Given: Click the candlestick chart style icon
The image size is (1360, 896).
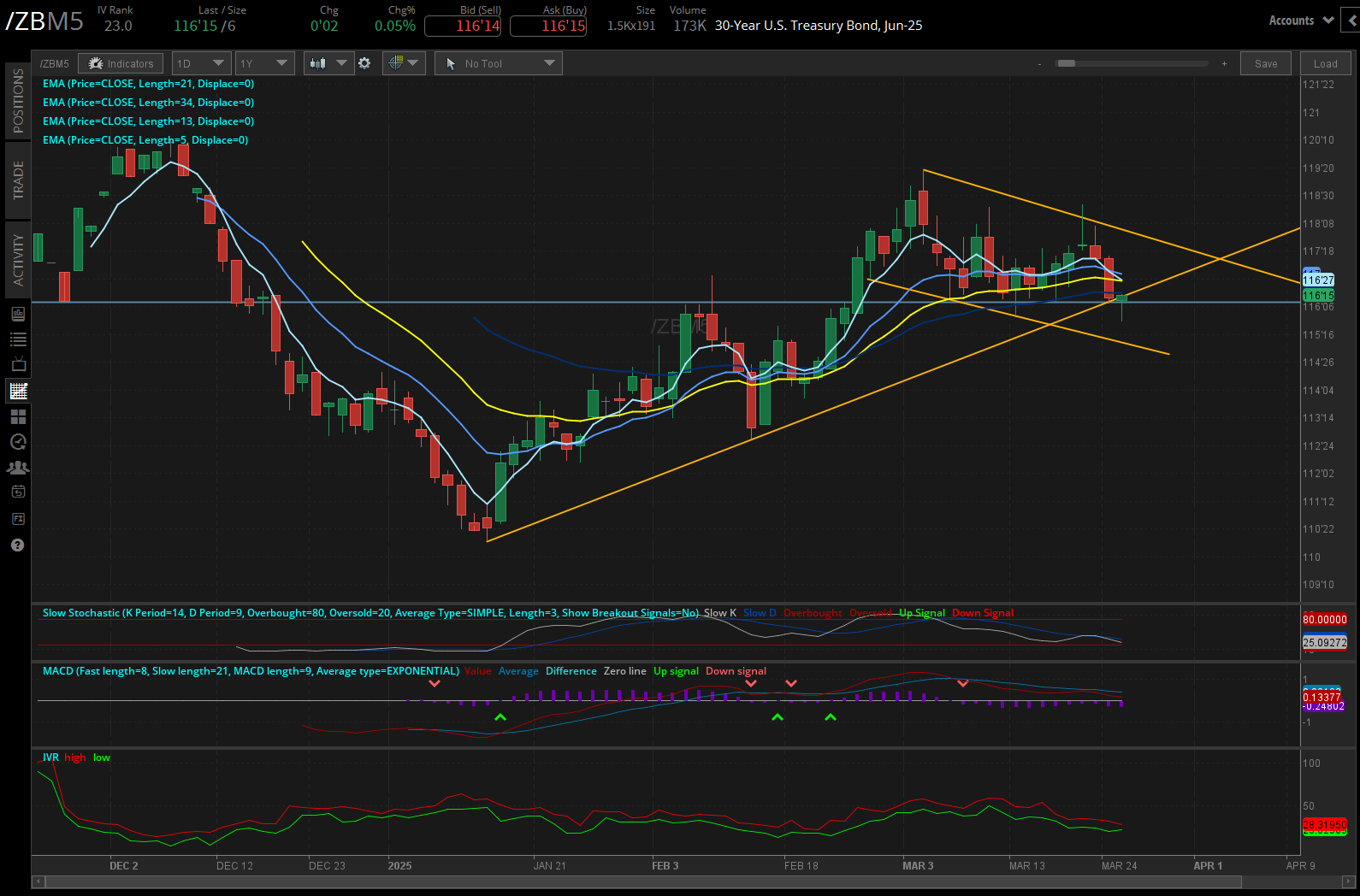Looking at the screenshot, I should [x=317, y=63].
